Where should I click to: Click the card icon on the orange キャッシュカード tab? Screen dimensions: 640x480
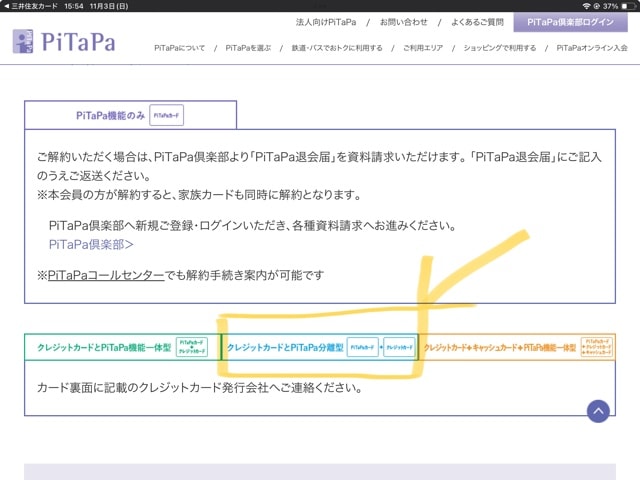pyautogui.click(x=598, y=347)
